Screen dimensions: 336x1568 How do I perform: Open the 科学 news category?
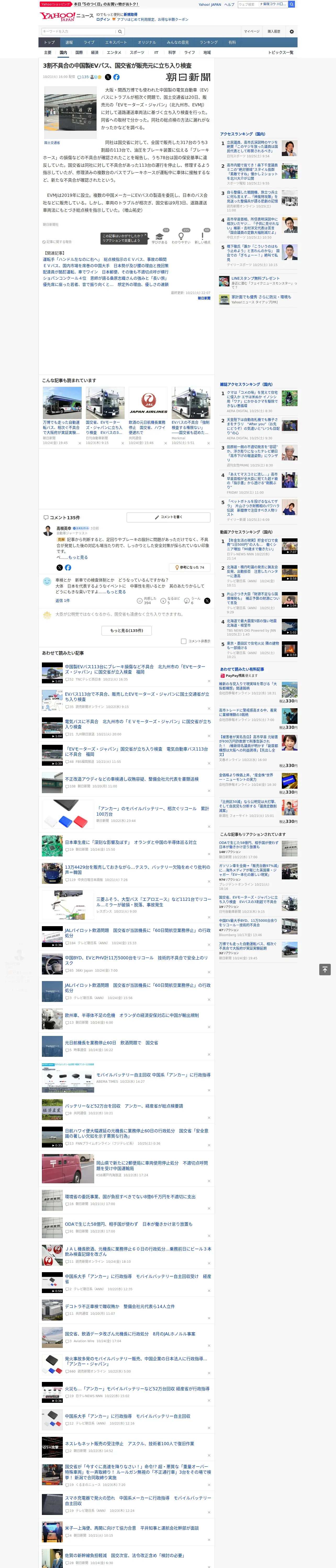[x=172, y=52]
